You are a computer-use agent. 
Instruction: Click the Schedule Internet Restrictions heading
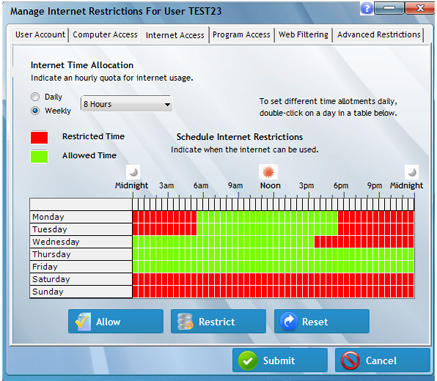pyautogui.click(x=240, y=137)
